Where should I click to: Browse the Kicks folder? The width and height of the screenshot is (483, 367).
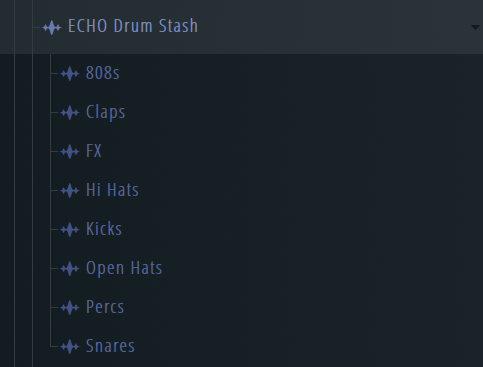pyautogui.click(x=104, y=229)
